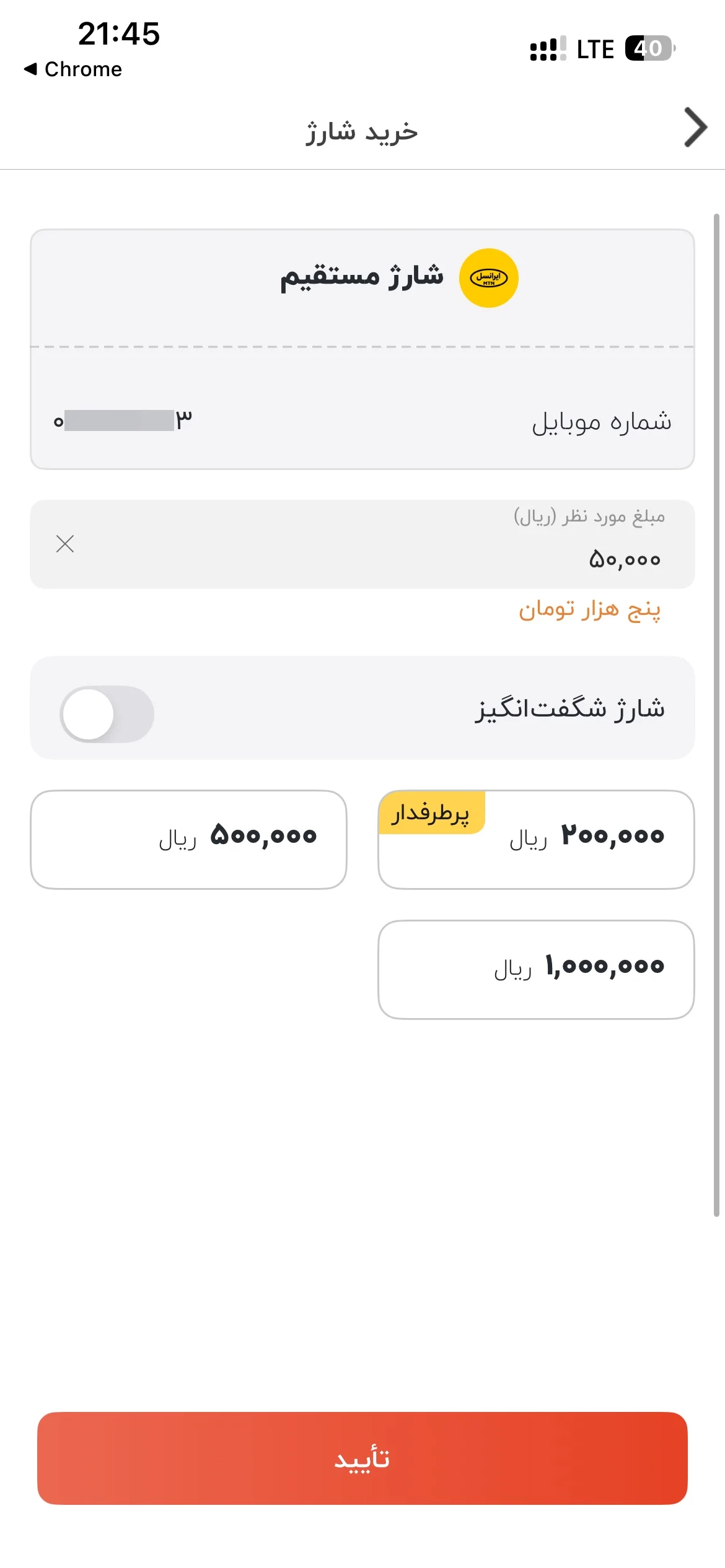
Task: Tap the شماره موبایل label
Action: [x=601, y=421]
